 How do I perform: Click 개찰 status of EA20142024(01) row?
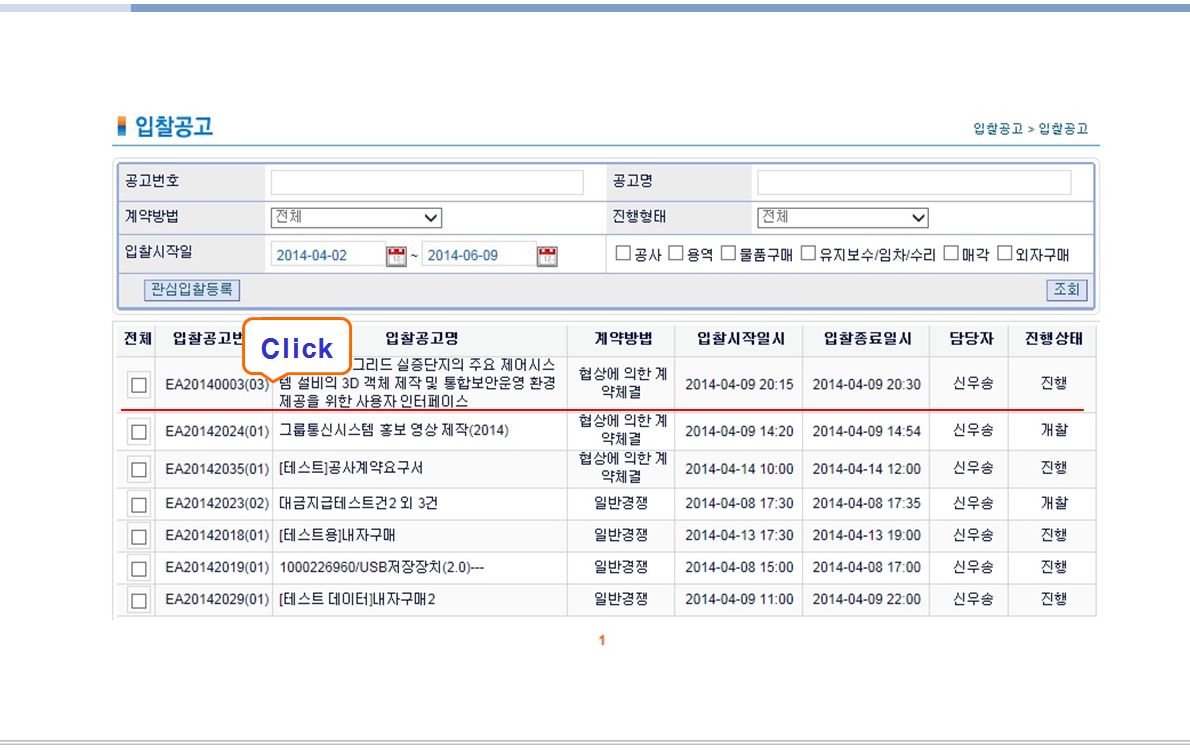(x=1053, y=430)
